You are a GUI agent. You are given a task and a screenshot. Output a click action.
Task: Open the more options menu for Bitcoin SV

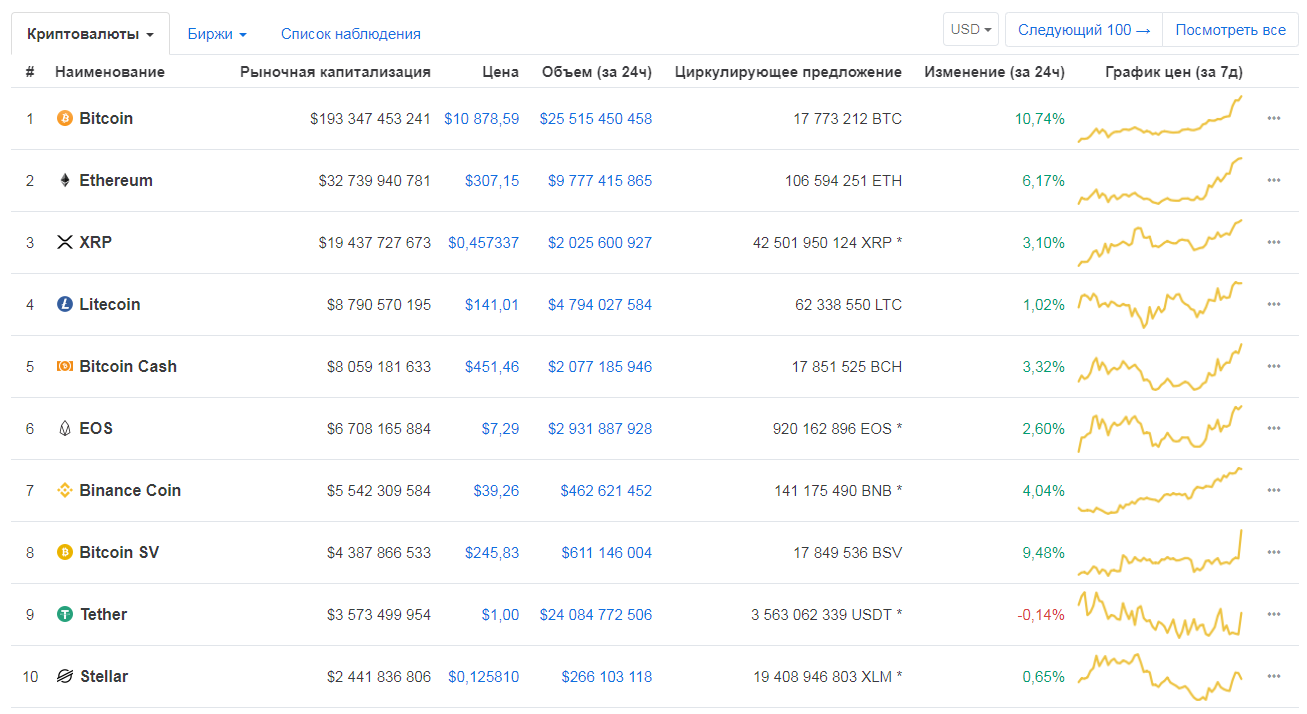click(1274, 553)
